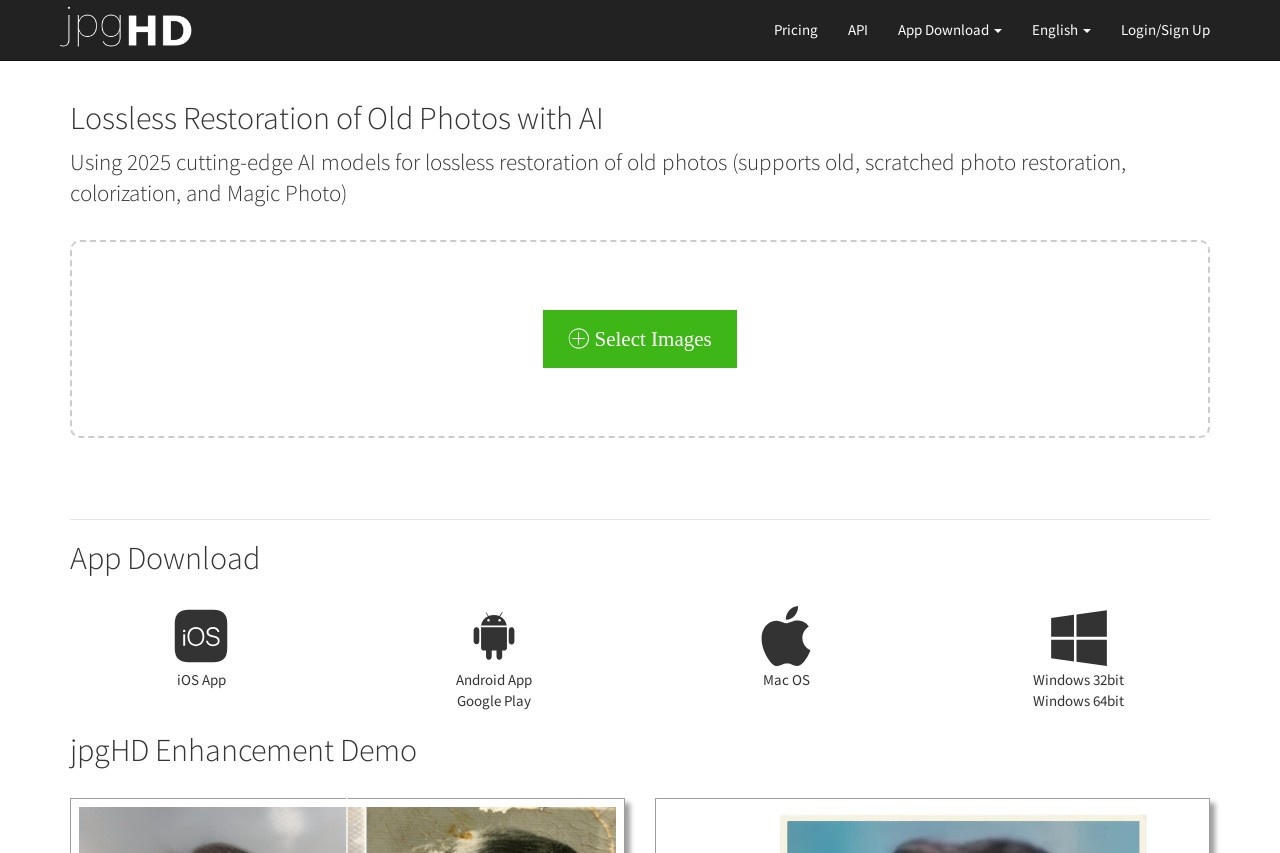Click the jpgHD logo
1280x853 pixels.
coord(126,28)
